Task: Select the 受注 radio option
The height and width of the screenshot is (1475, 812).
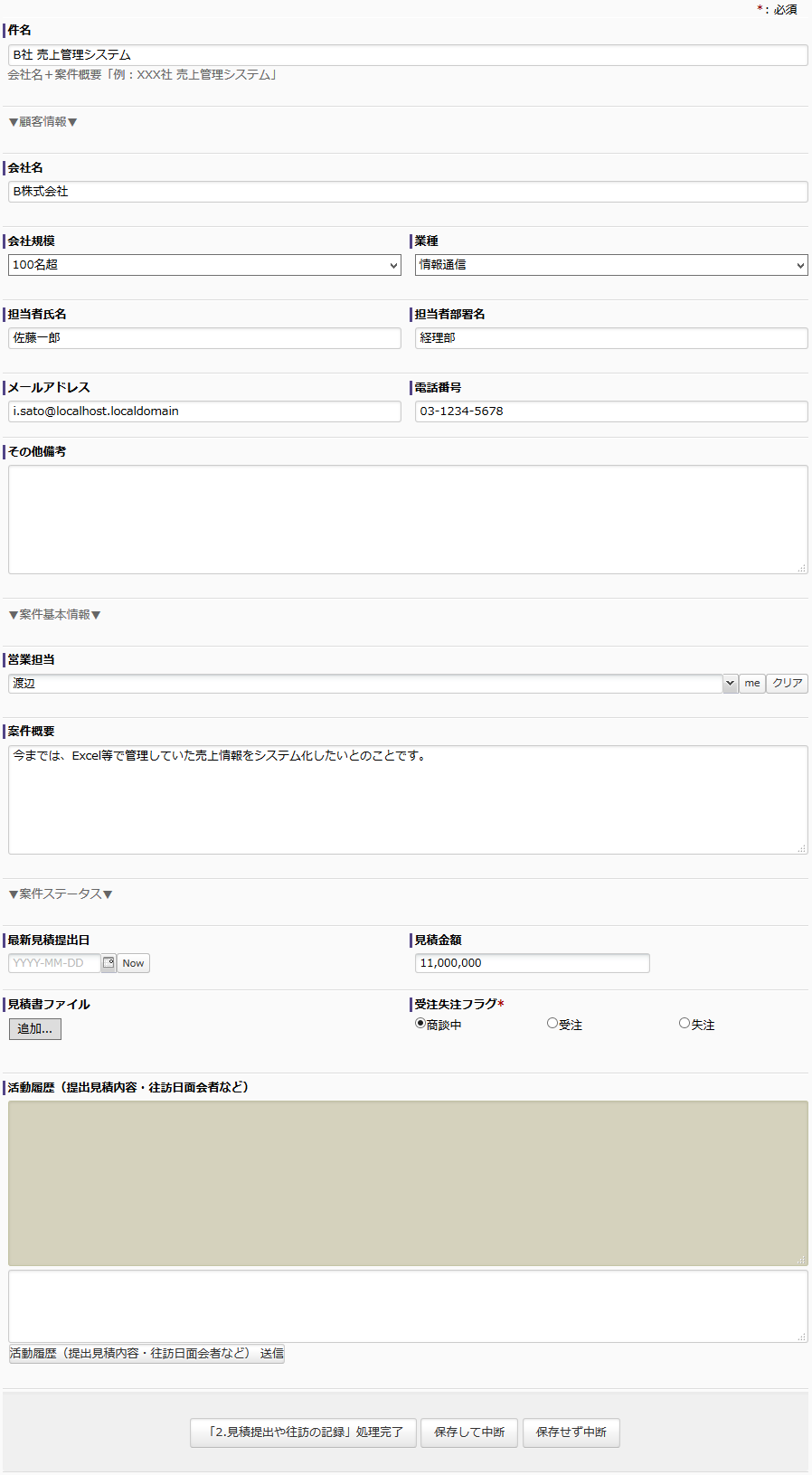Action: (x=552, y=1024)
